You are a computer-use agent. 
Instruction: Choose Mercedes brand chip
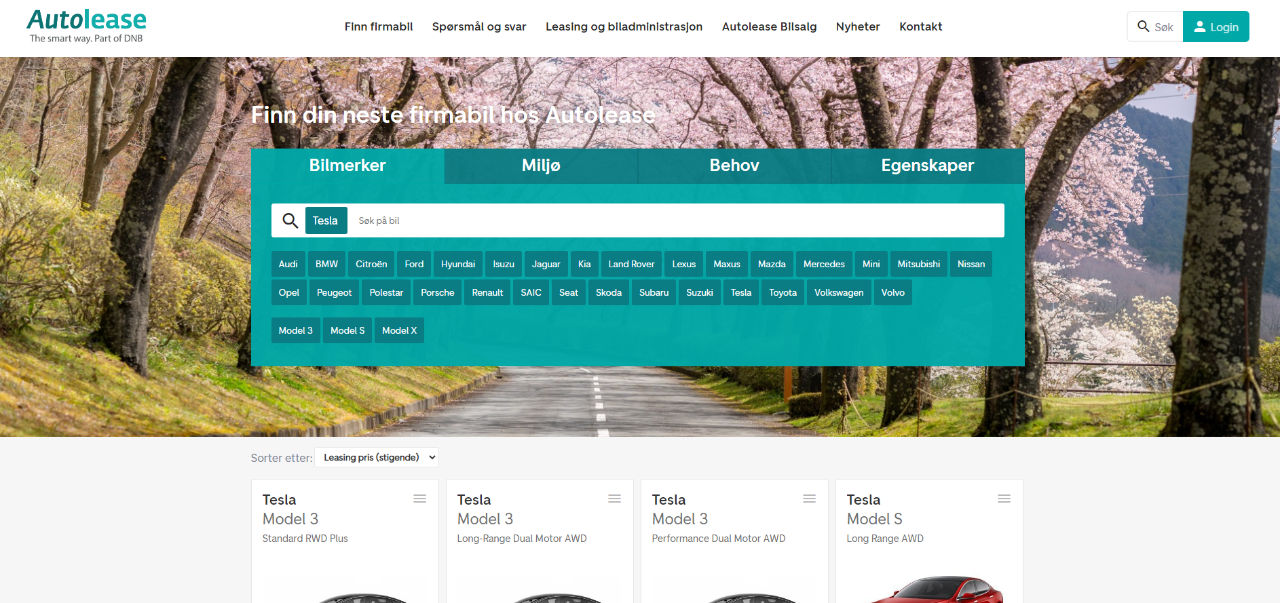click(824, 264)
